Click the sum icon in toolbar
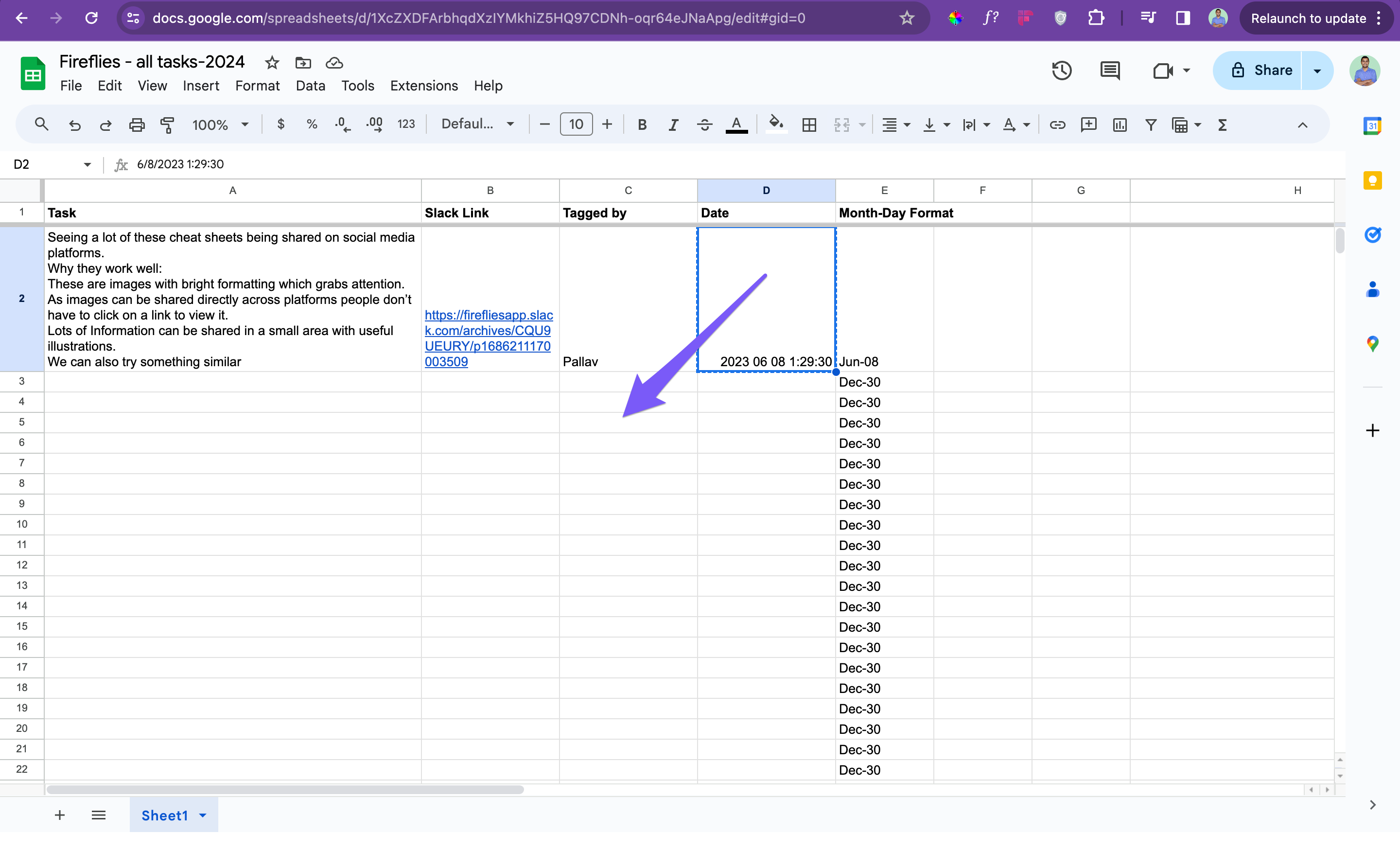The height and width of the screenshot is (852, 1400). coord(1224,125)
